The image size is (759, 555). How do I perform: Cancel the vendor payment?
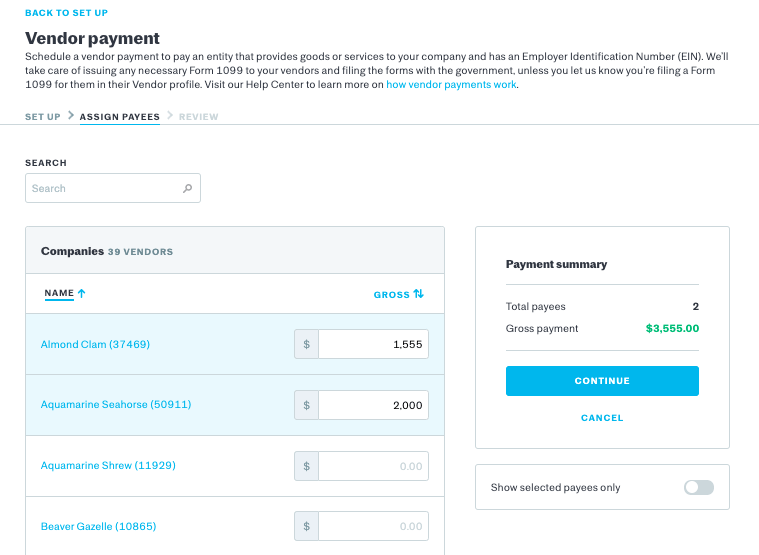tap(602, 418)
